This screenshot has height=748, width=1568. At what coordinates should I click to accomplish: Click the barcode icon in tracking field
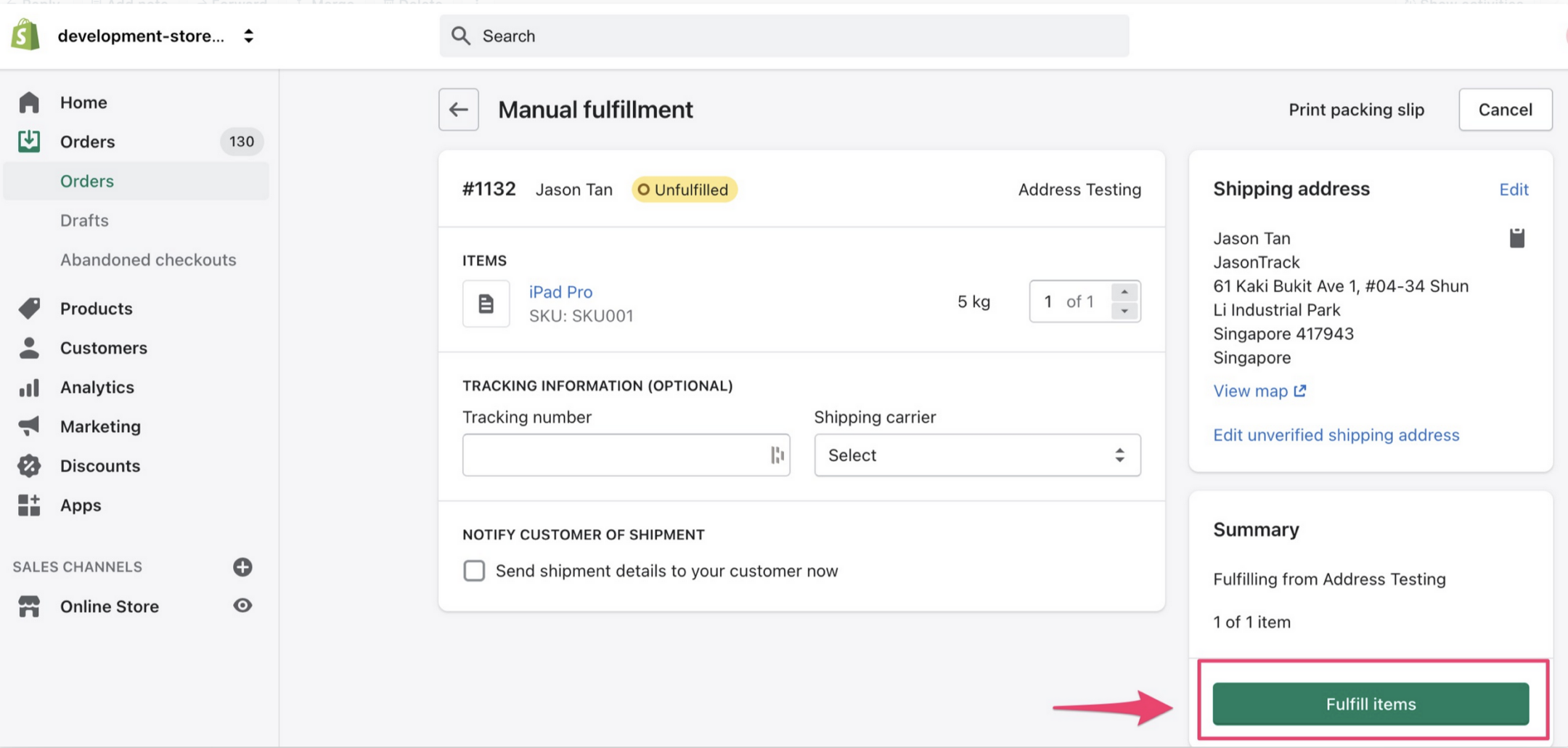point(777,455)
